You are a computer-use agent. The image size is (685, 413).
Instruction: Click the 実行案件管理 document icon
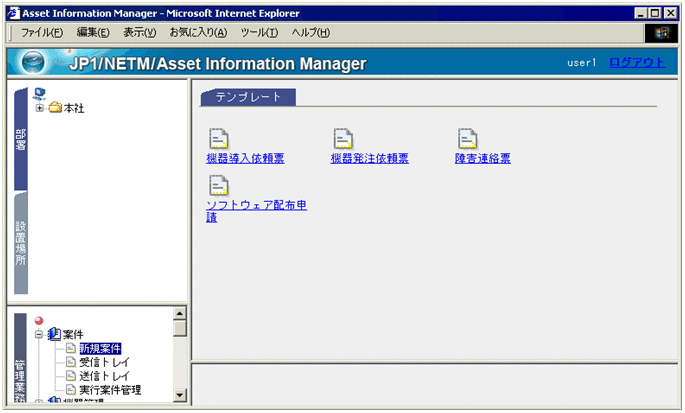click(71, 389)
